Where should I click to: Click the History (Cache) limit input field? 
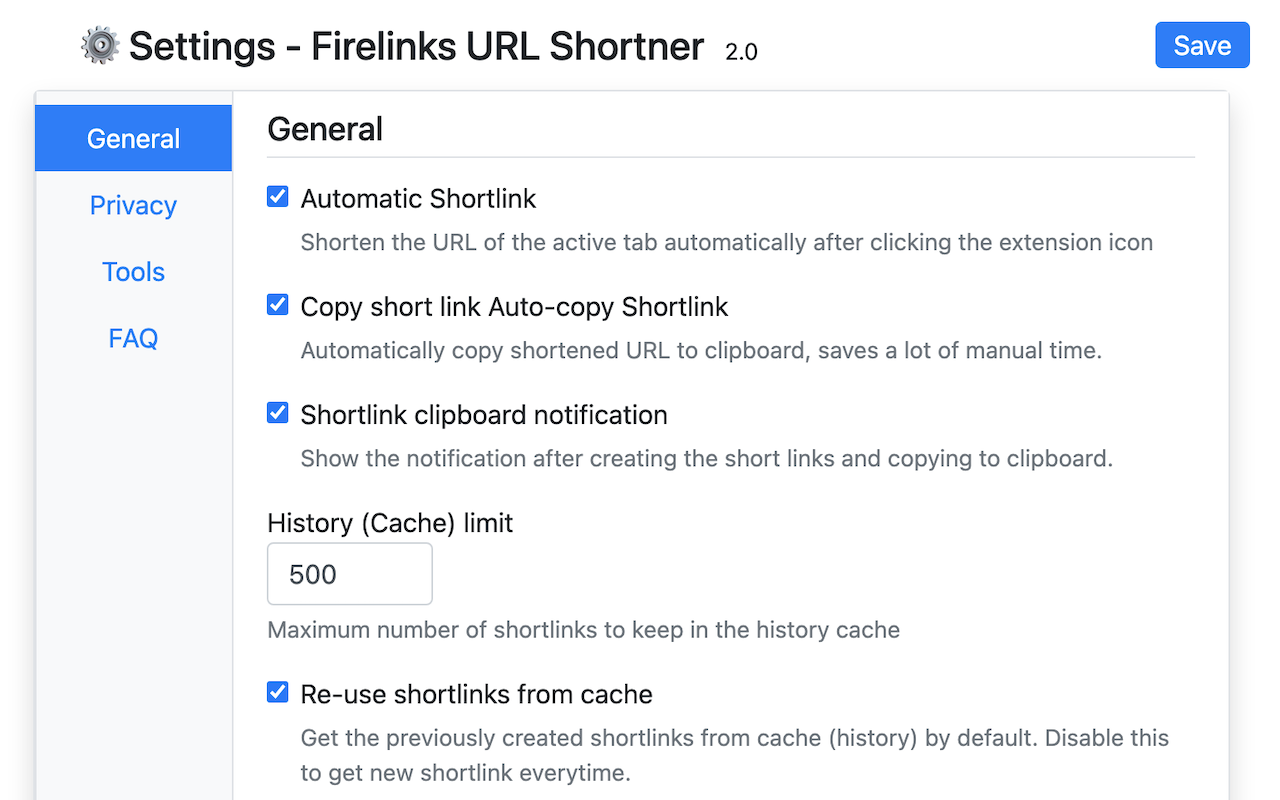[349, 574]
